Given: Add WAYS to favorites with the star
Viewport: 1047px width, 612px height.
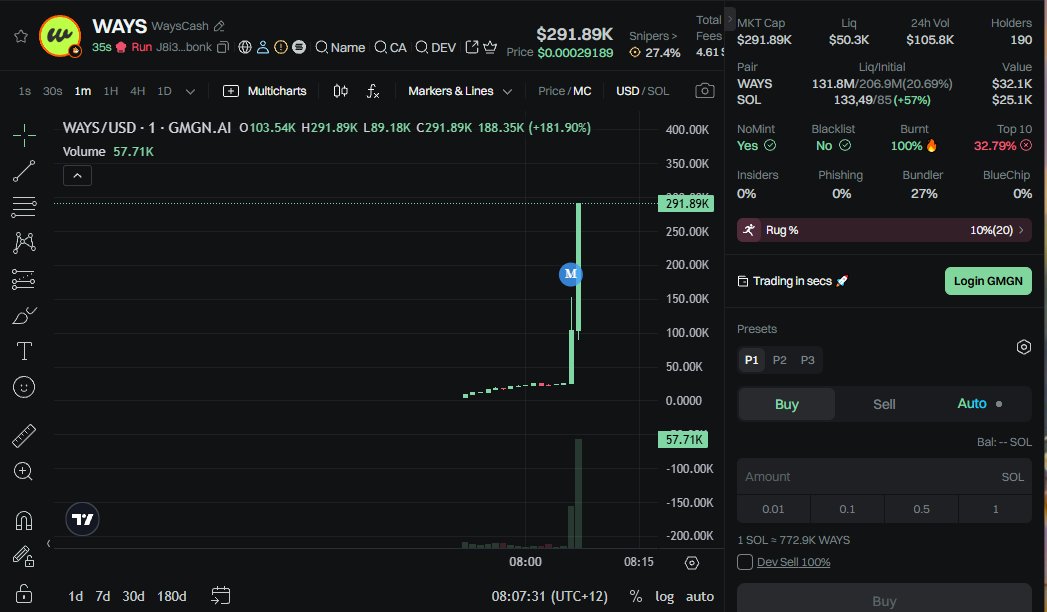Looking at the screenshot, I should tap(21, 36).
